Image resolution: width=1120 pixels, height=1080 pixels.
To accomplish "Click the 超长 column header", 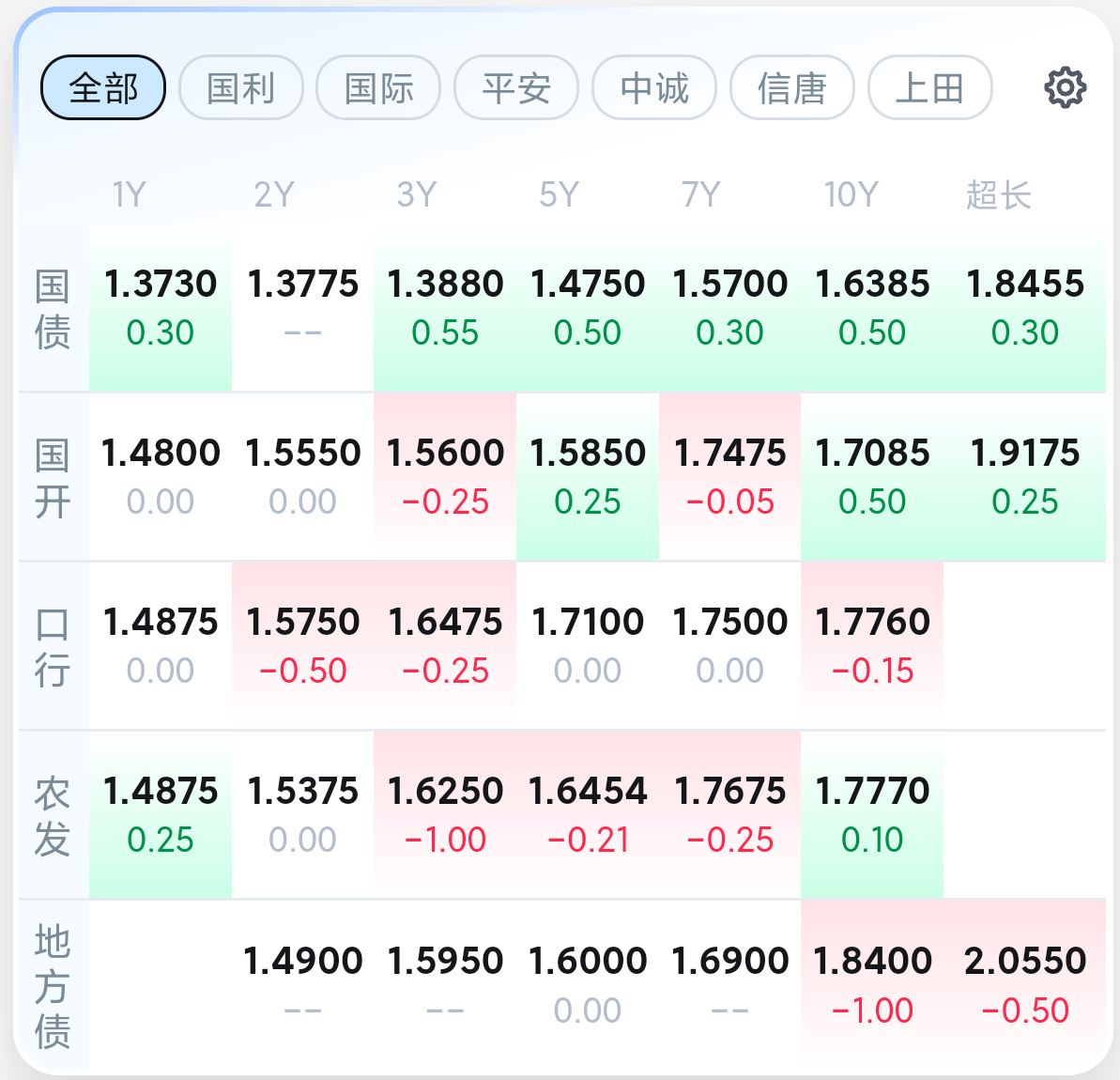I will tap(999, 194).
